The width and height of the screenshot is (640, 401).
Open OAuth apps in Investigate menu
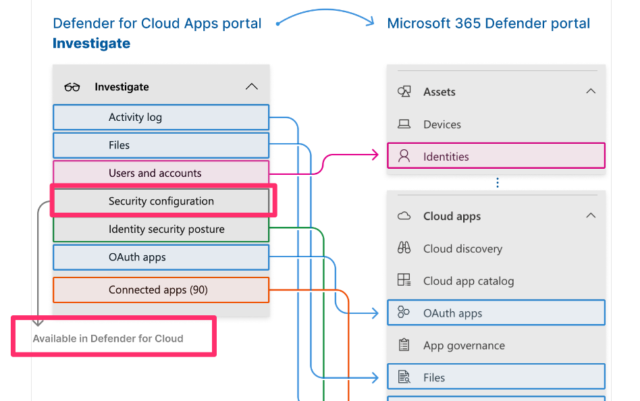point(161,257)
